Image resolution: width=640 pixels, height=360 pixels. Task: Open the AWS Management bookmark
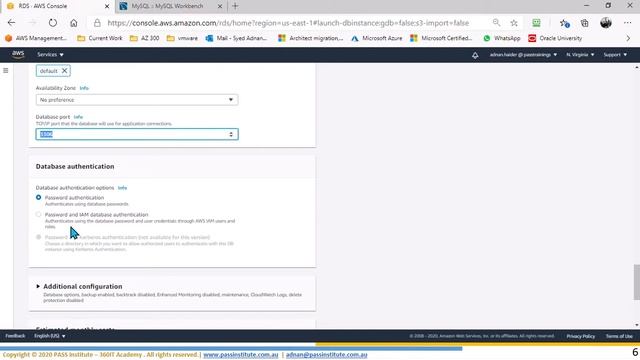pos(36,38)
